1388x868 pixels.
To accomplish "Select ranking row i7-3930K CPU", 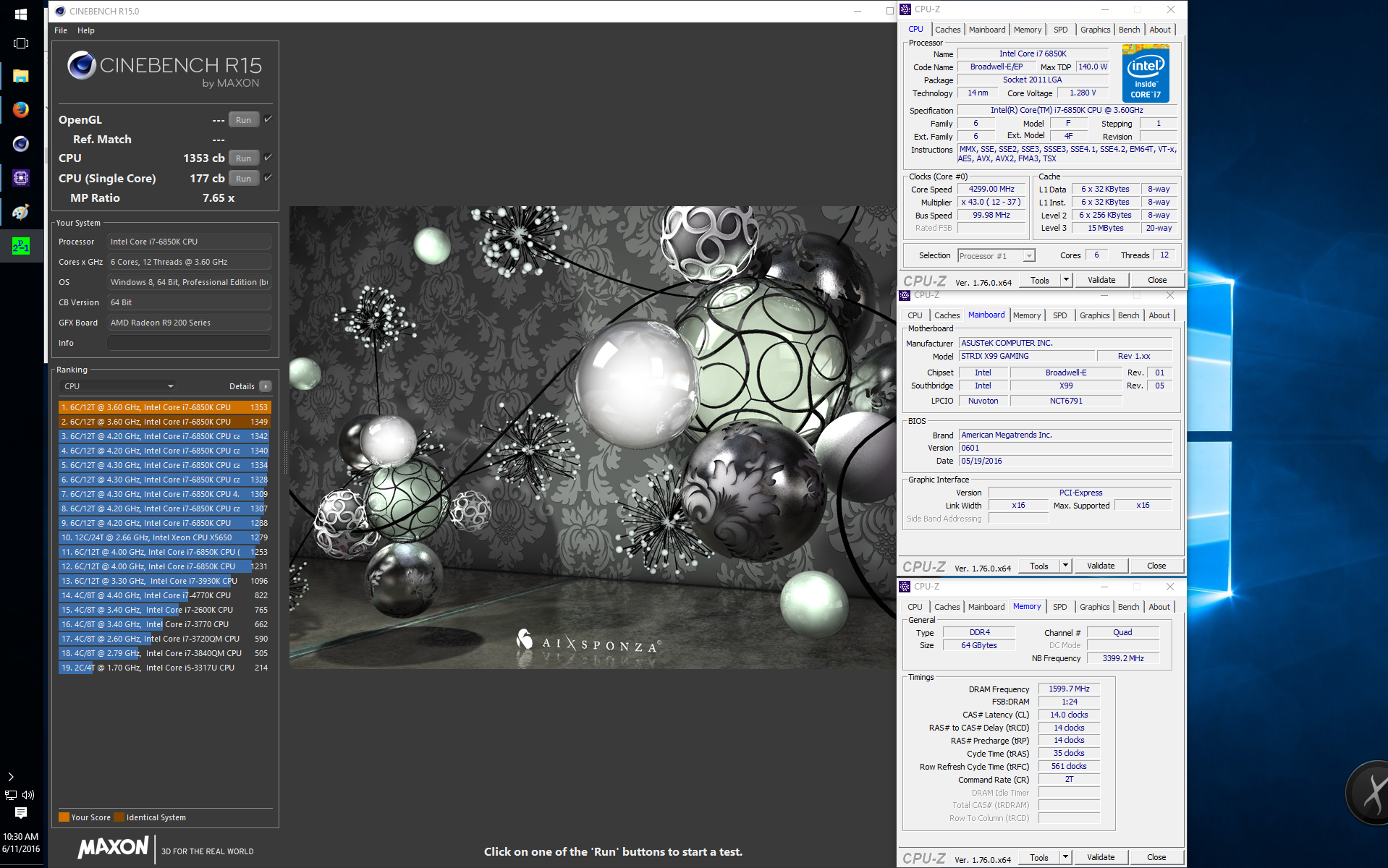I will click(165, 581).
